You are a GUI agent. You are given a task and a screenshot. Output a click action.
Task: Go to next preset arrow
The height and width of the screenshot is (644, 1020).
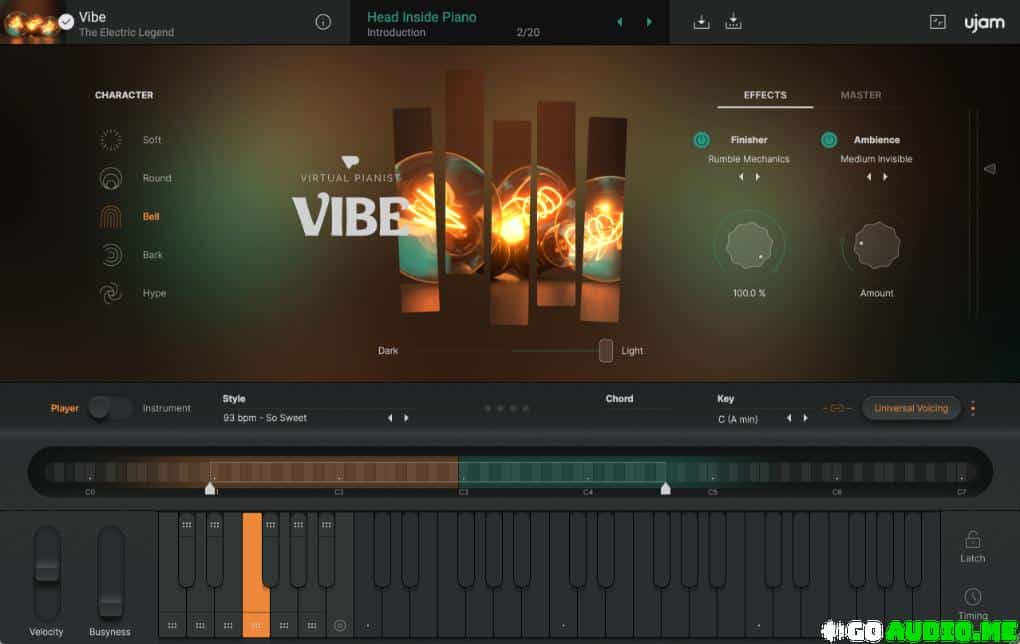click(x=649, y=22)
